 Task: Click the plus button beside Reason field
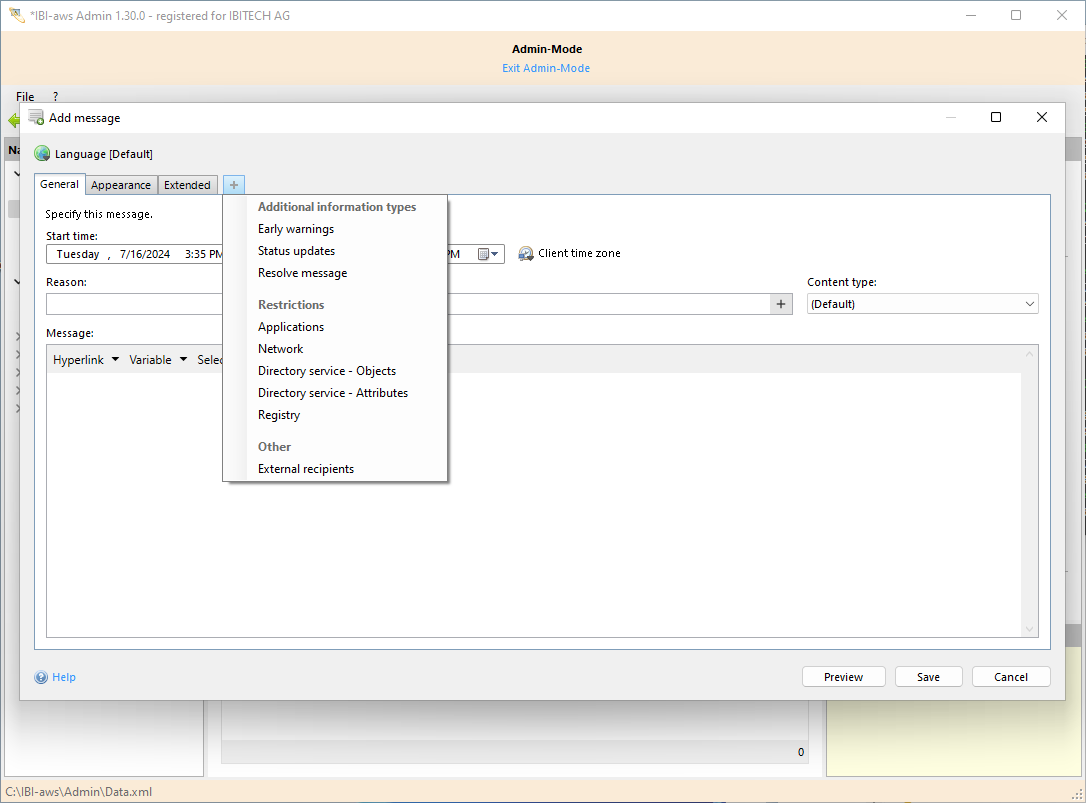point(782,304)
